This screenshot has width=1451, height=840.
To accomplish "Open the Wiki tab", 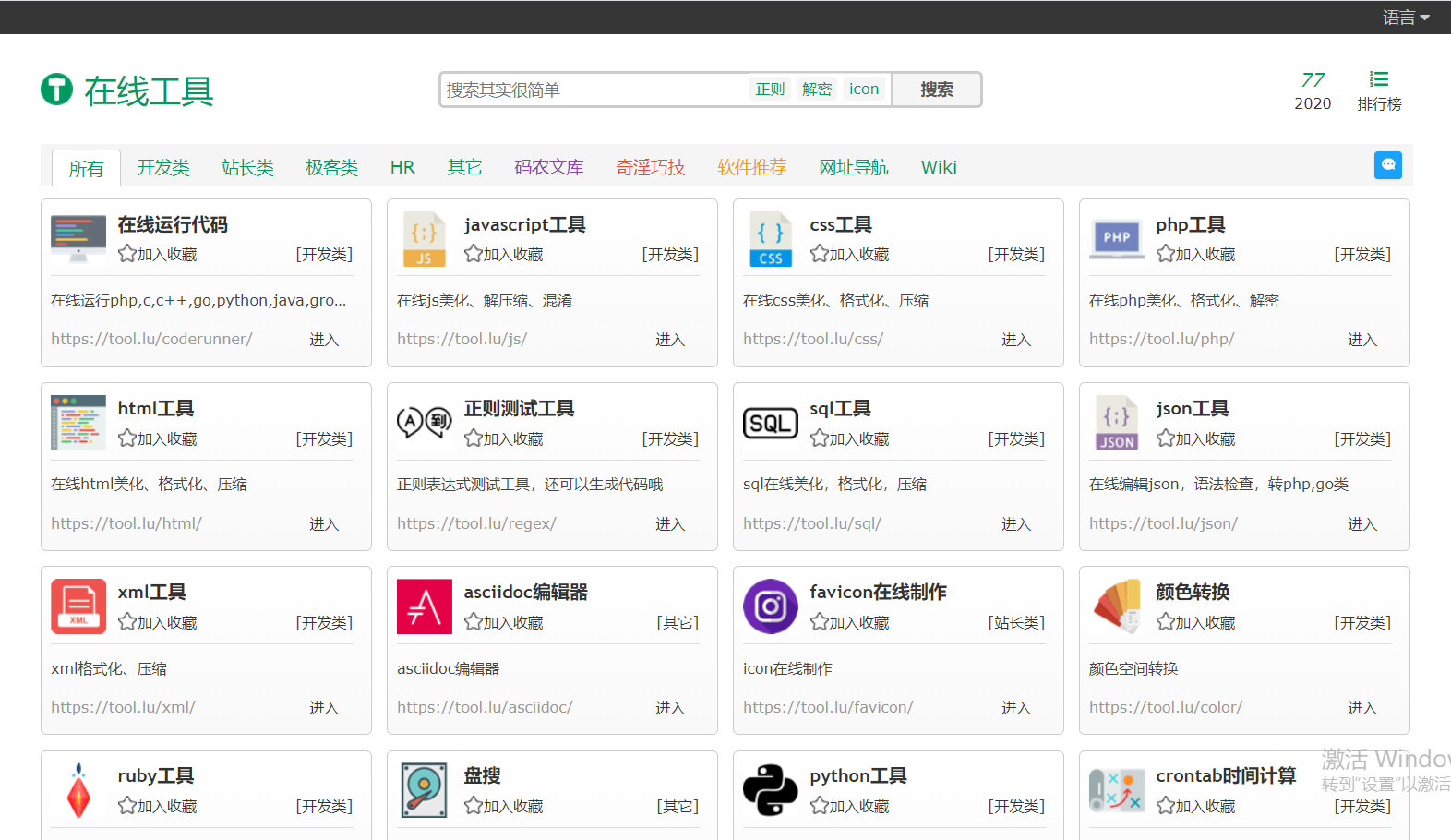I will pyautogui.click(x=939, y=167).
